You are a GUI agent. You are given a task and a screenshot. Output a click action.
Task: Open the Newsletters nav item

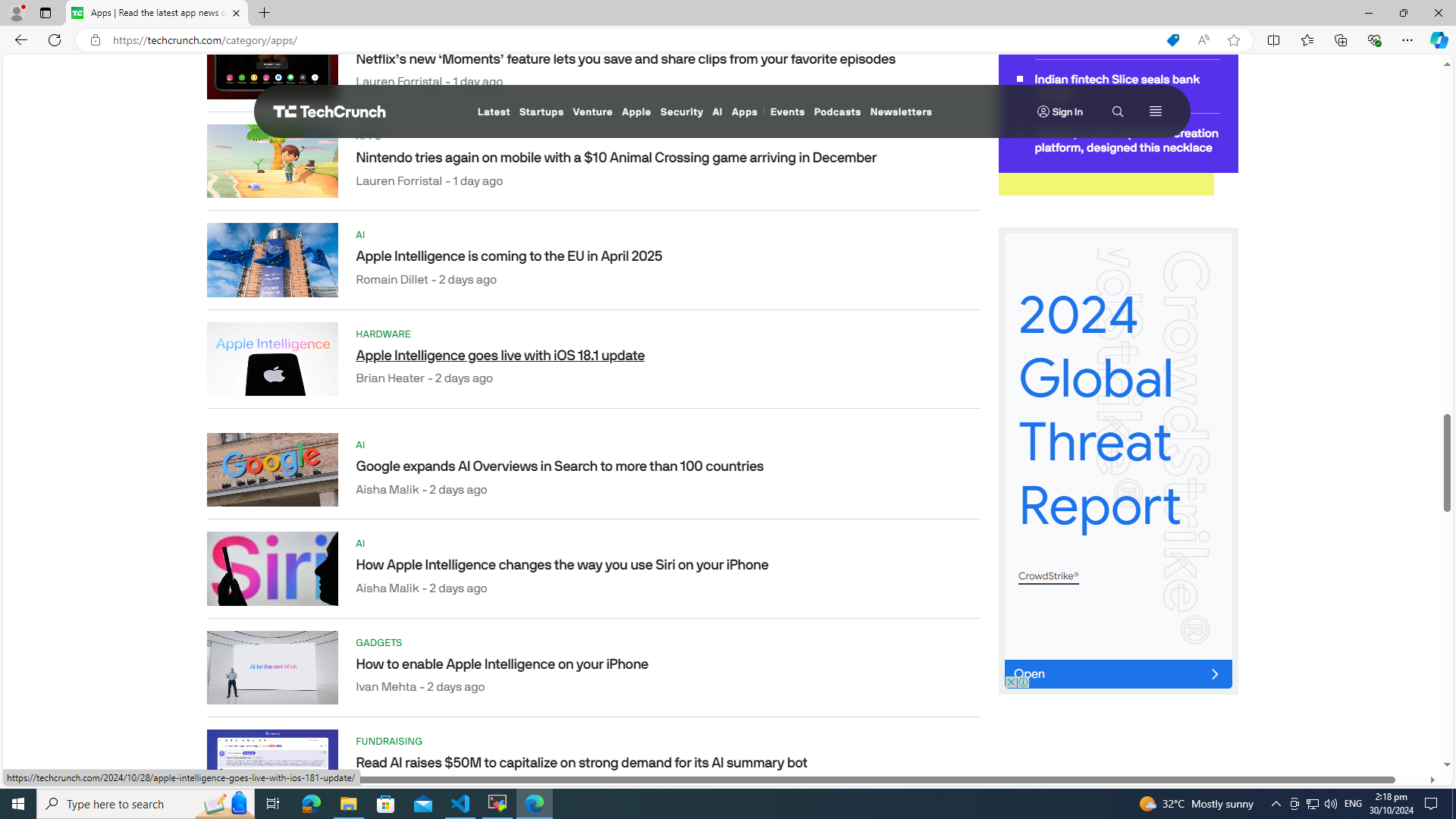point(901,112)
